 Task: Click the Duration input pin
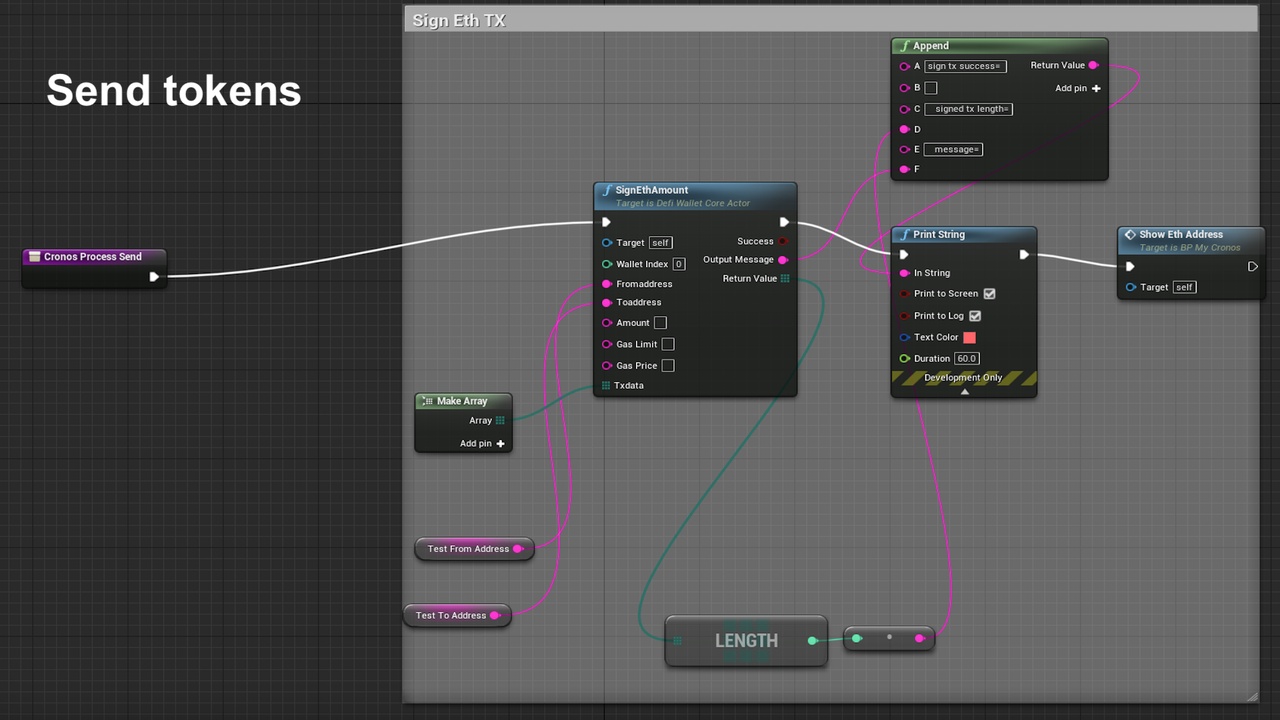[x=905, y=359]
